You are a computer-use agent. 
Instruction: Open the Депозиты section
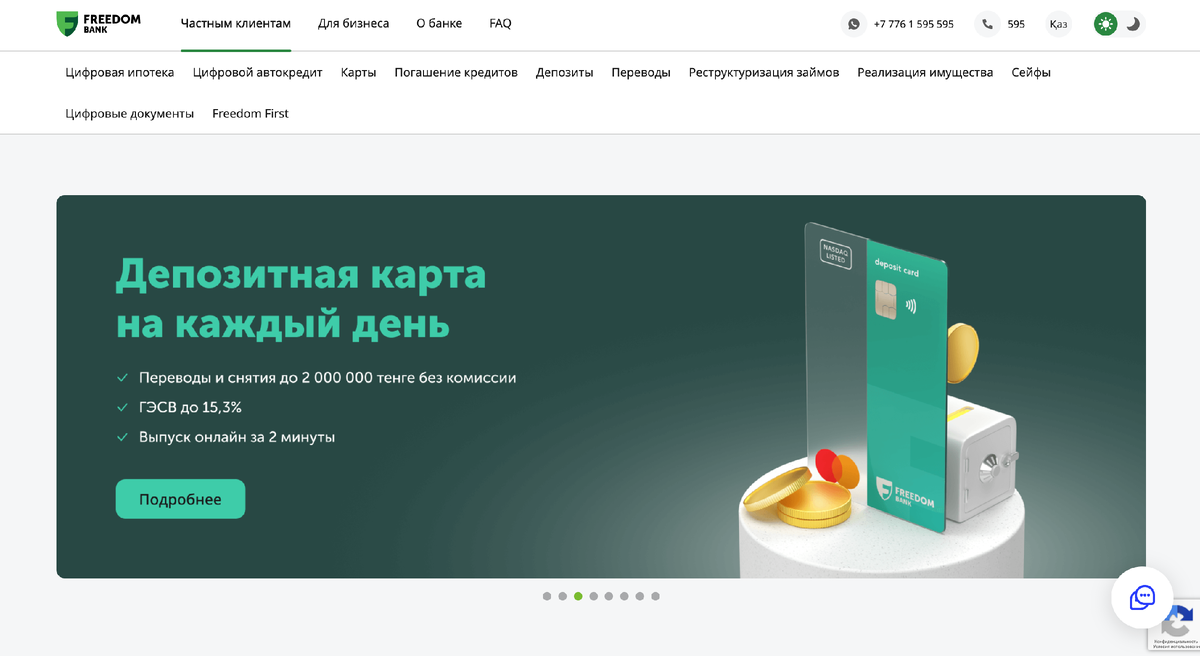pyautogui.click(x=564, y=72)
